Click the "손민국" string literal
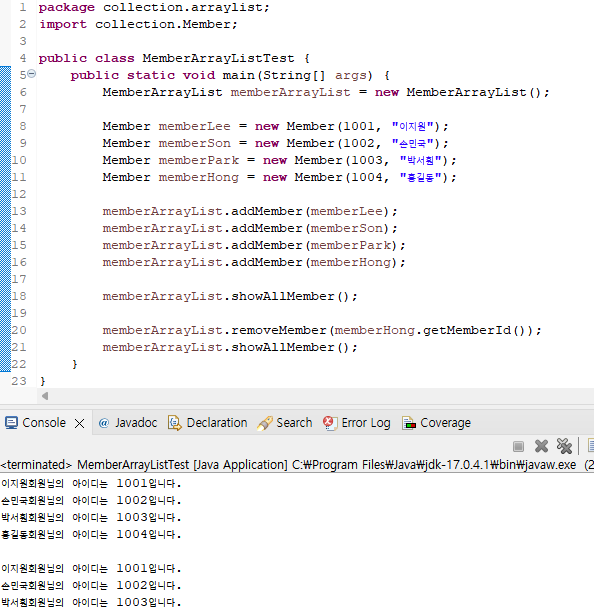The width and height of the screenshot is (594, 610). (x=412, y=144)
